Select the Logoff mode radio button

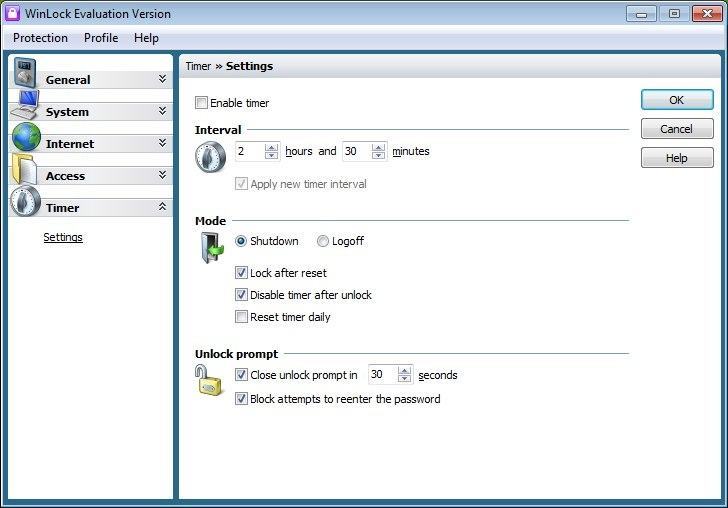[323, 241]
